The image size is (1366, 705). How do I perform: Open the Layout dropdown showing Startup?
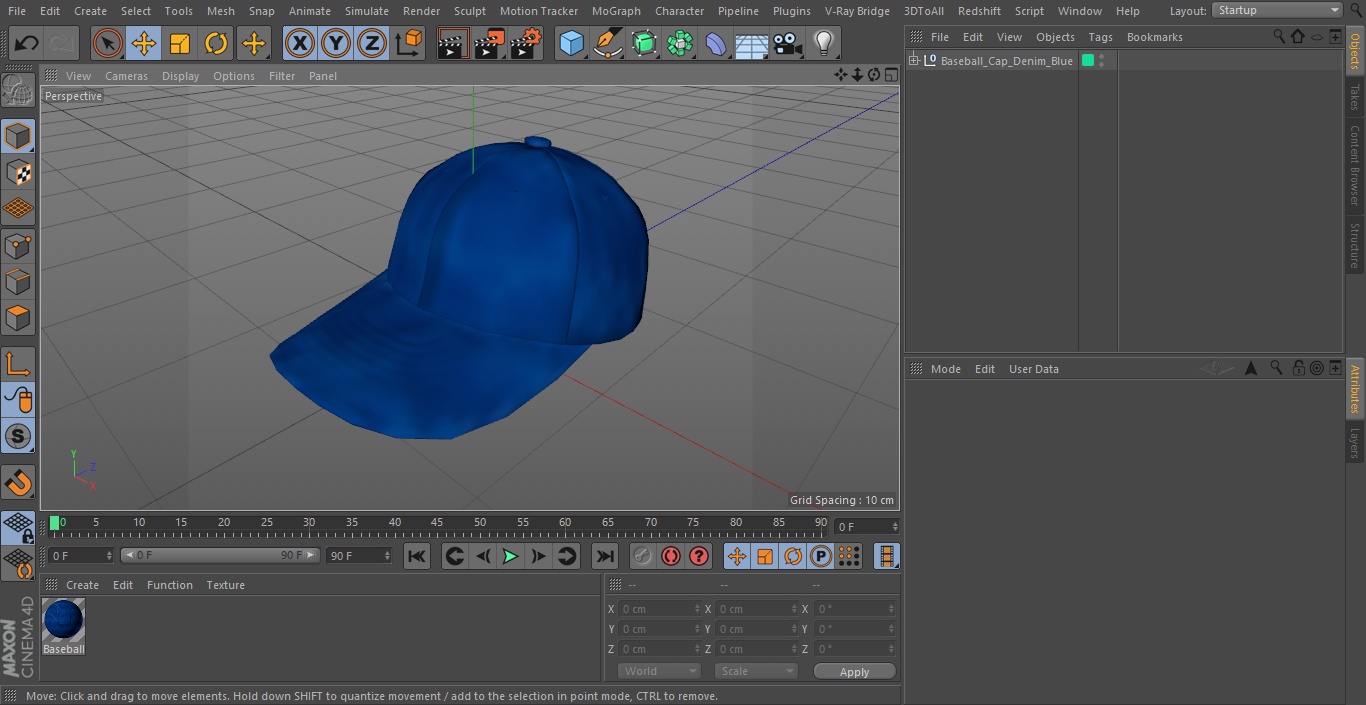(1277, 10)
